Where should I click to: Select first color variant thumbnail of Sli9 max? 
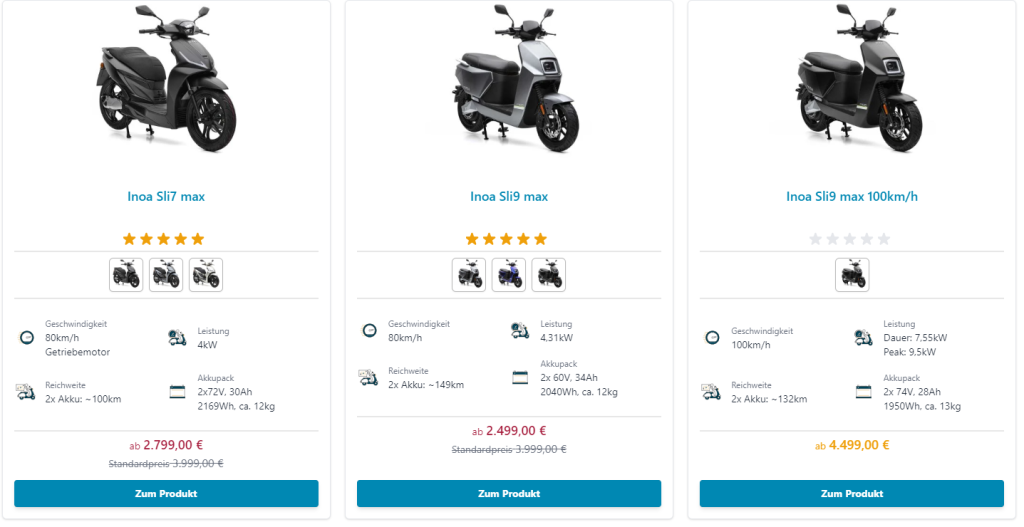coord(469,275)
